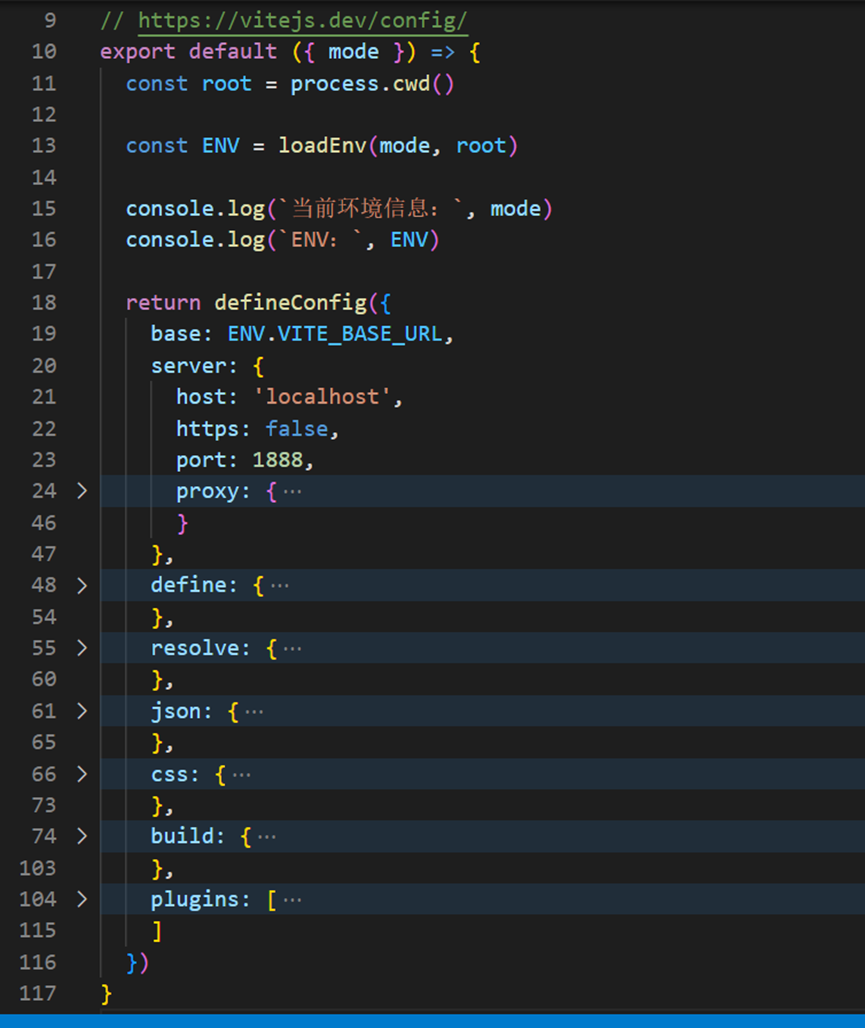Screen dimensions: 865x1028
Task: Unfold the plugins array gutter arrow
Action: pos(82,899)
